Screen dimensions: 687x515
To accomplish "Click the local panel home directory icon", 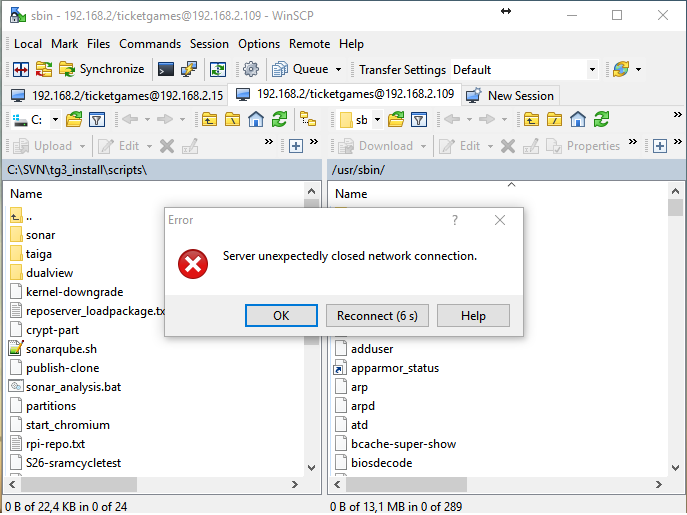I will point(256,120).
